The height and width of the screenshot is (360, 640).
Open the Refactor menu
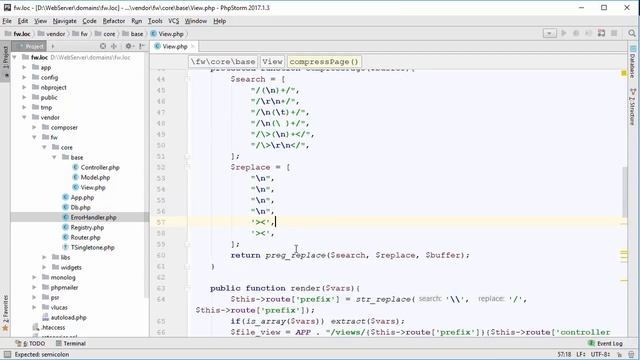114,21
